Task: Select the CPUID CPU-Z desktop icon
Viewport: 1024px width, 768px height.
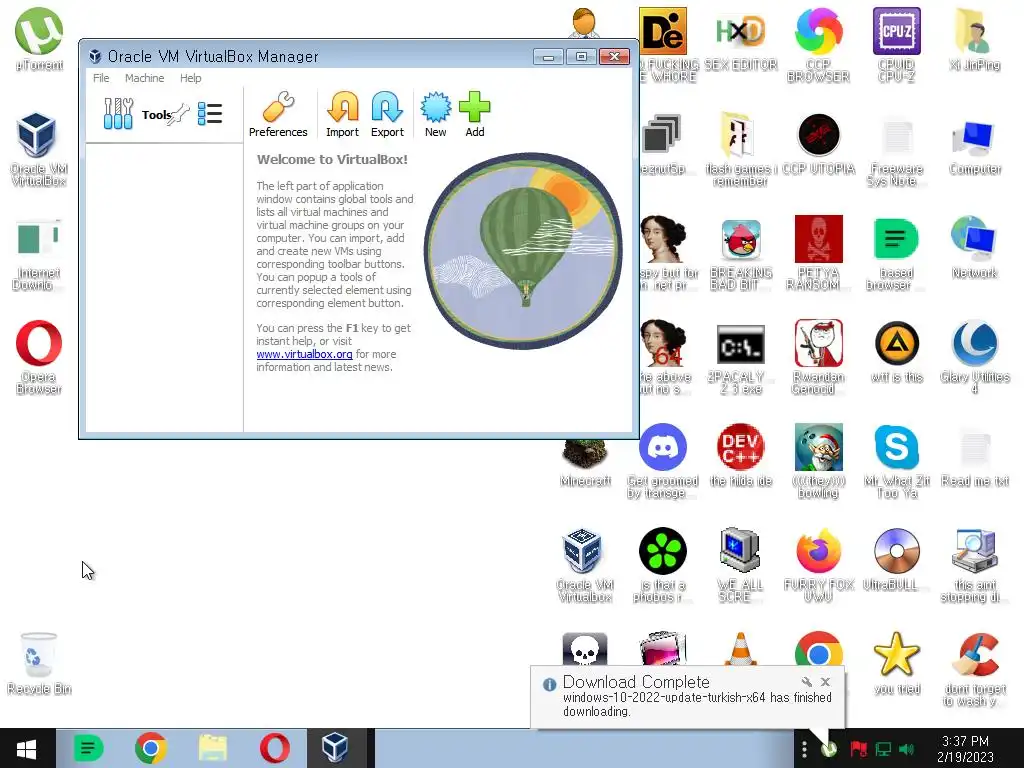Action: 897,44
